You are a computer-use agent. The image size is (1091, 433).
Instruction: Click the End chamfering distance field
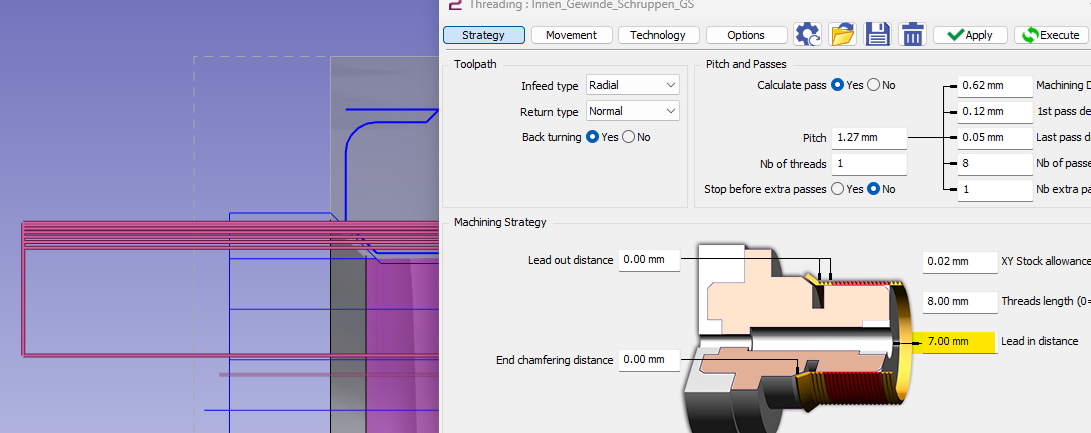(x=649, y=360)
